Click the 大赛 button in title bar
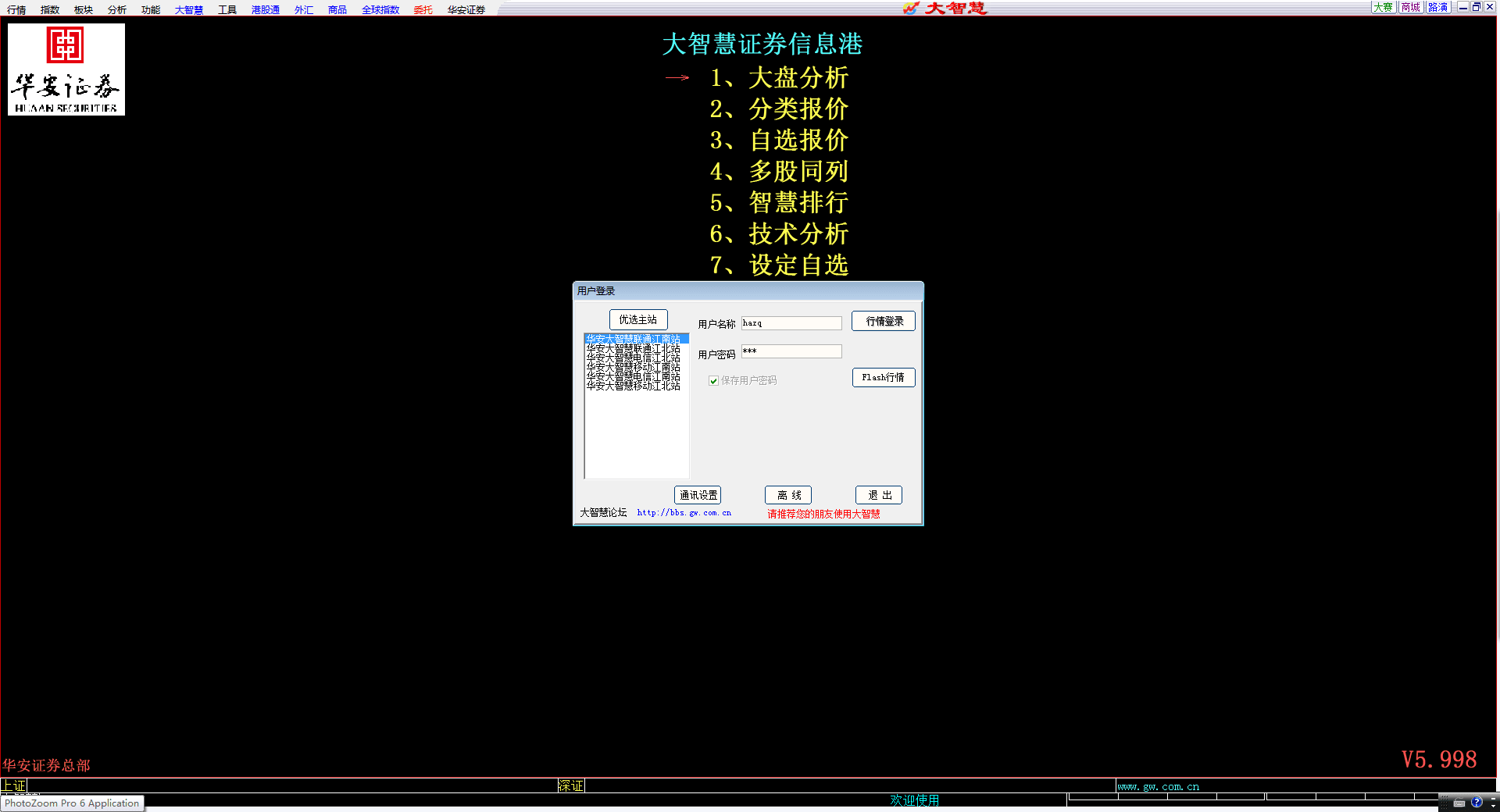1500x812 pixels. click(x=1384, y=7)
